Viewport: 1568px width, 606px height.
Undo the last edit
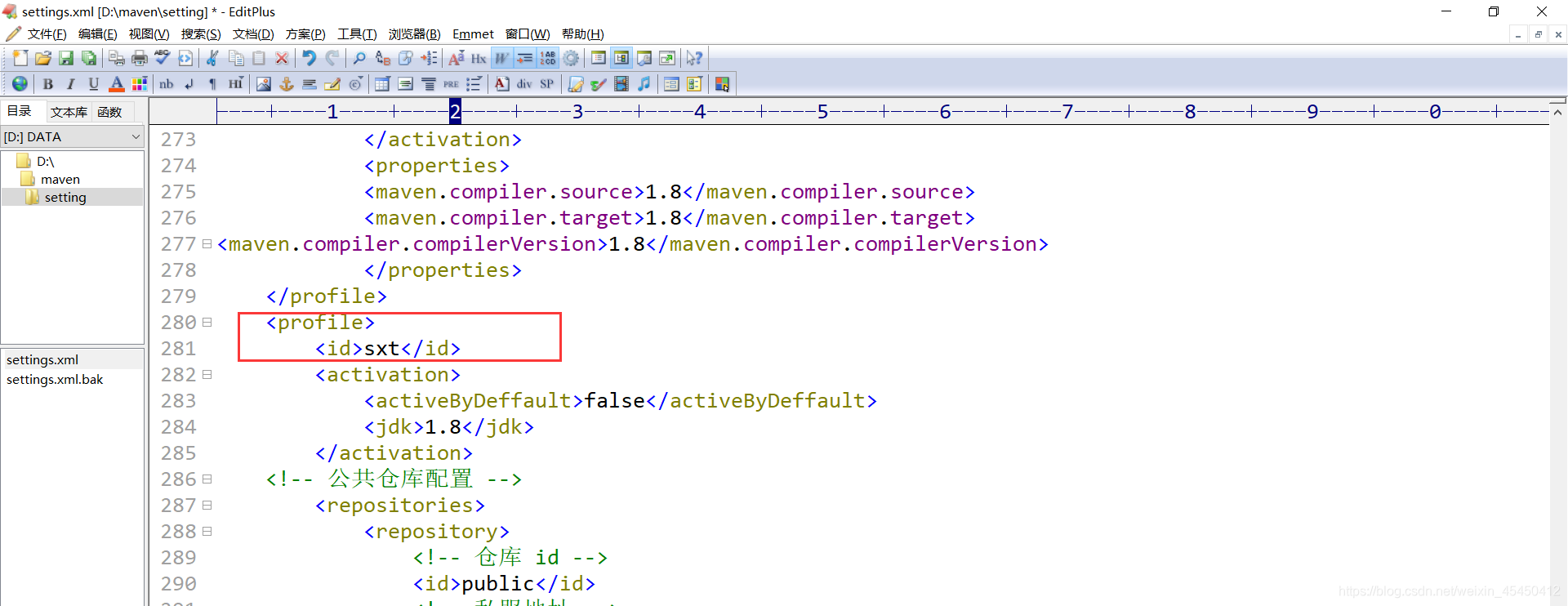309,58
